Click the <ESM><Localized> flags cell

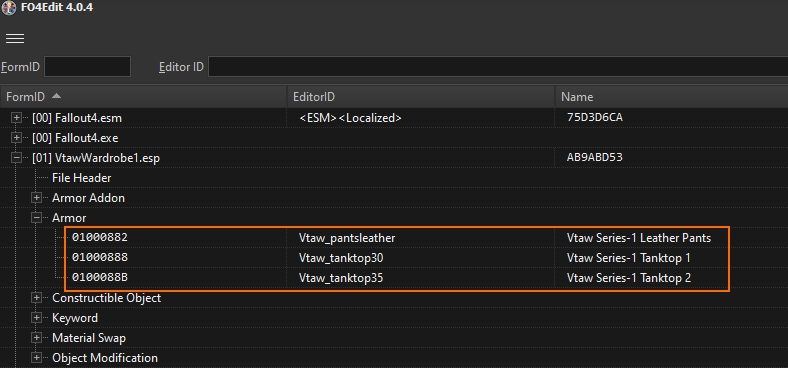350,118
